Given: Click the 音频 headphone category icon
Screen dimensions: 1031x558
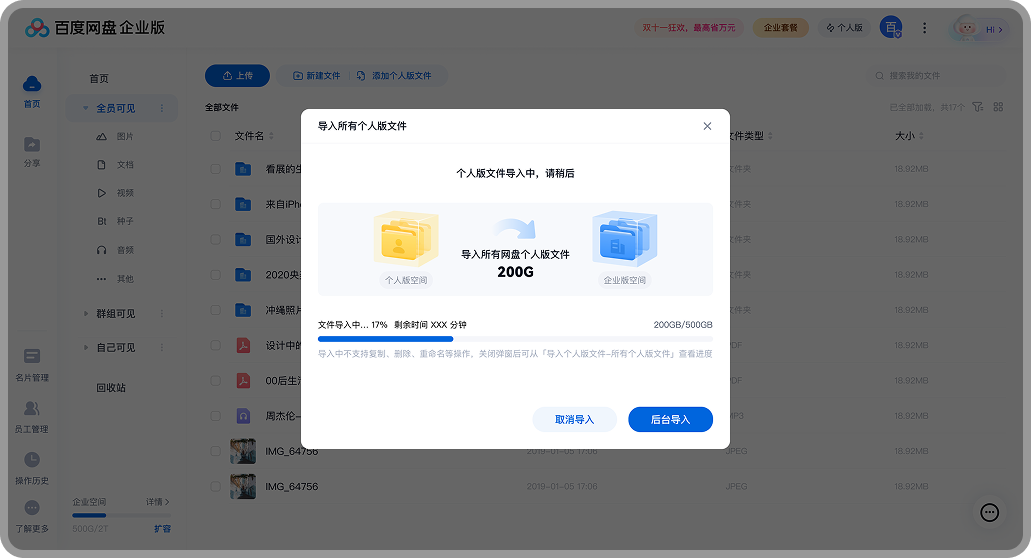Looking at the screenshot, I should (x=101, y=250).
